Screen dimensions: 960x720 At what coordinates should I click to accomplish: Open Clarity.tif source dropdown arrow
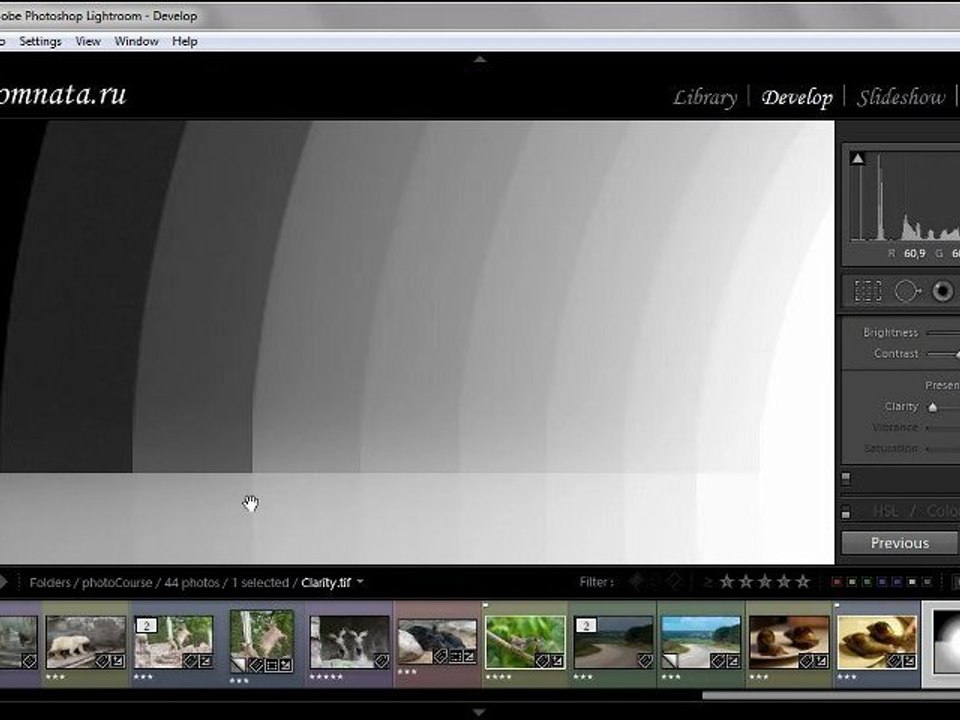(360, 582)
